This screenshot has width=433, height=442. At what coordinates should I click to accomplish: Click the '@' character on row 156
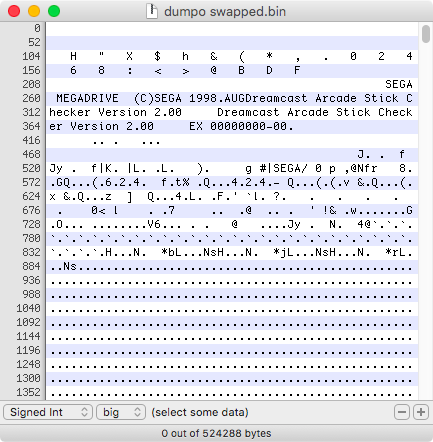point(213,70)
